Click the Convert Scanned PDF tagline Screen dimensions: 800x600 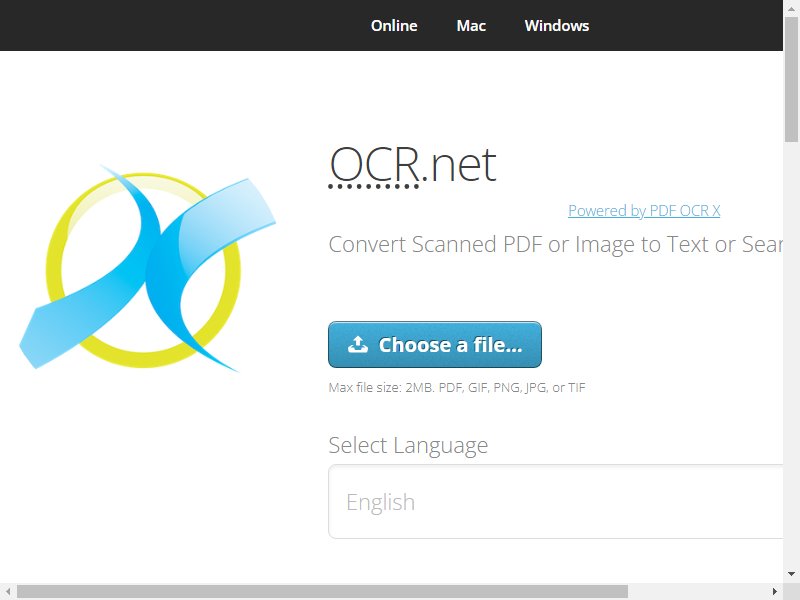coord(556,244)
